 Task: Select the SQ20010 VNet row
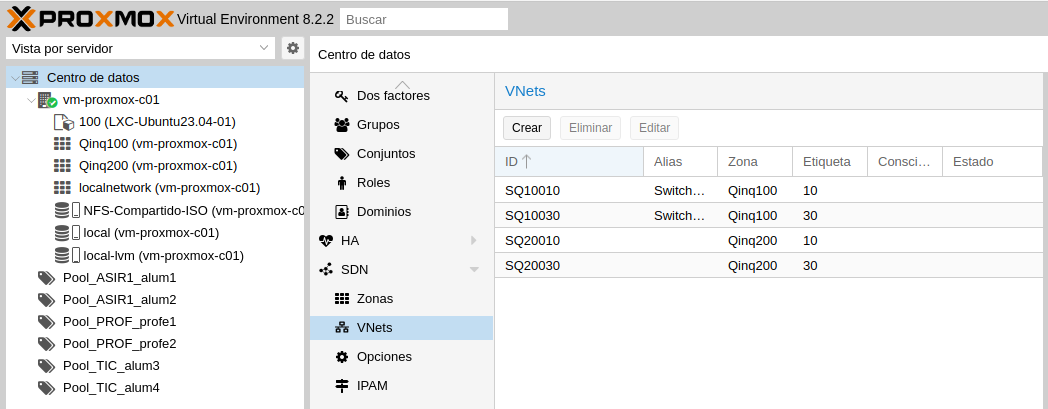pos(769,241)
